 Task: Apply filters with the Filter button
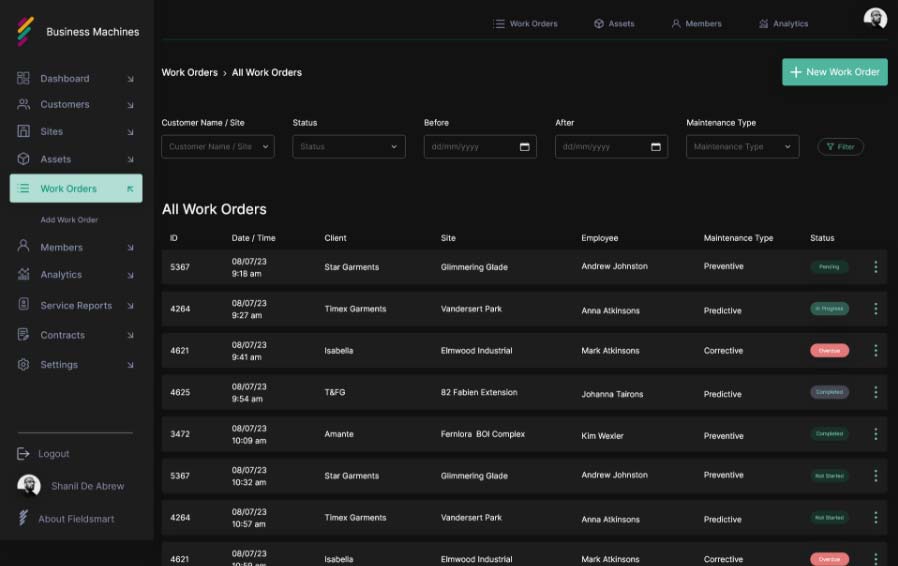[x=840, y=147]
